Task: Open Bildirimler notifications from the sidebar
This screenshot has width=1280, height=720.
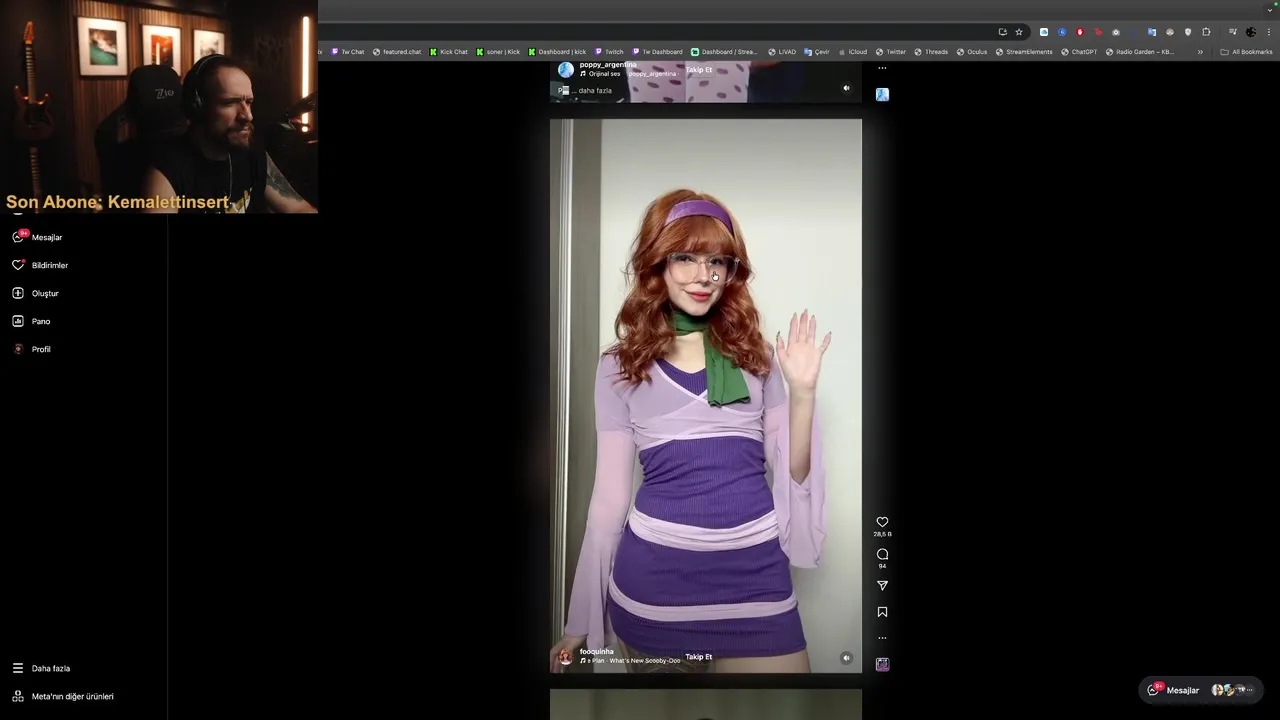Action: point(40,265)
